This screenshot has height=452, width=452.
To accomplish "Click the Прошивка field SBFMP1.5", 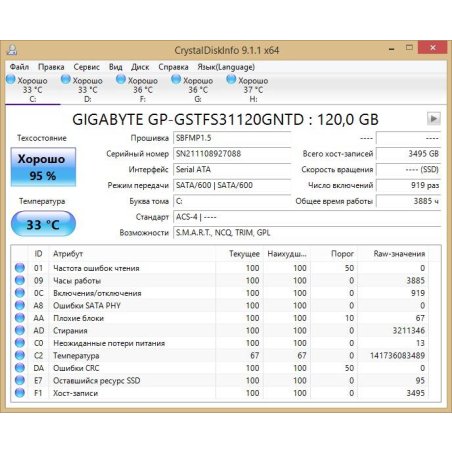I will tap(232, 138).
